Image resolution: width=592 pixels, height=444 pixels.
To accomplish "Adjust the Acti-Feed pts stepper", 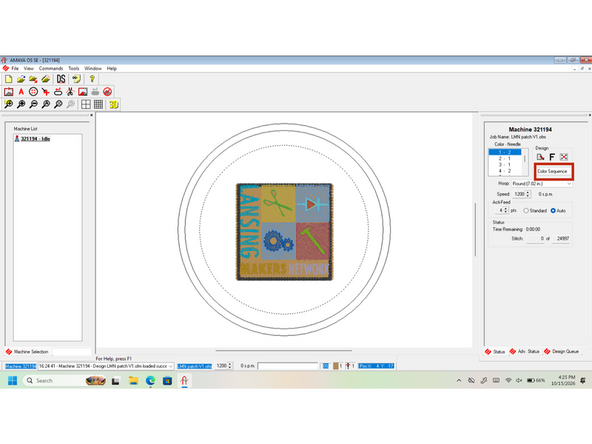I will click(x=506, y=210).
